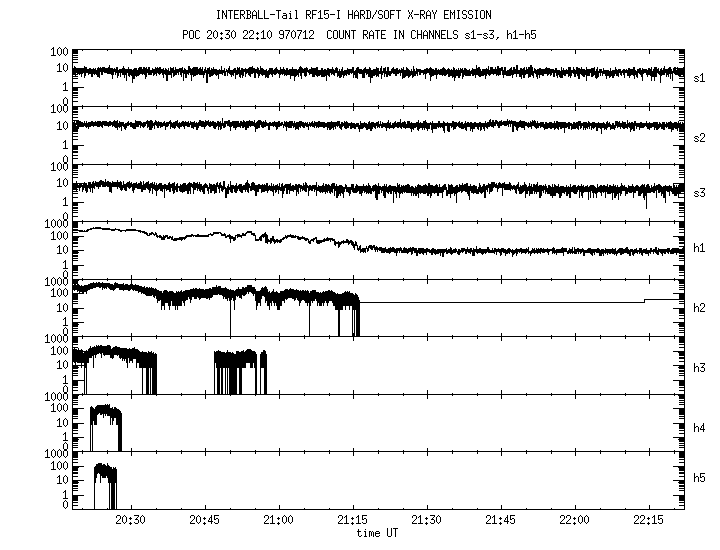Image resolution: width=720 pixels, height=550 pixels.
Task: Click the "21:15" time axis label
Action: click(x=353, y=520)
